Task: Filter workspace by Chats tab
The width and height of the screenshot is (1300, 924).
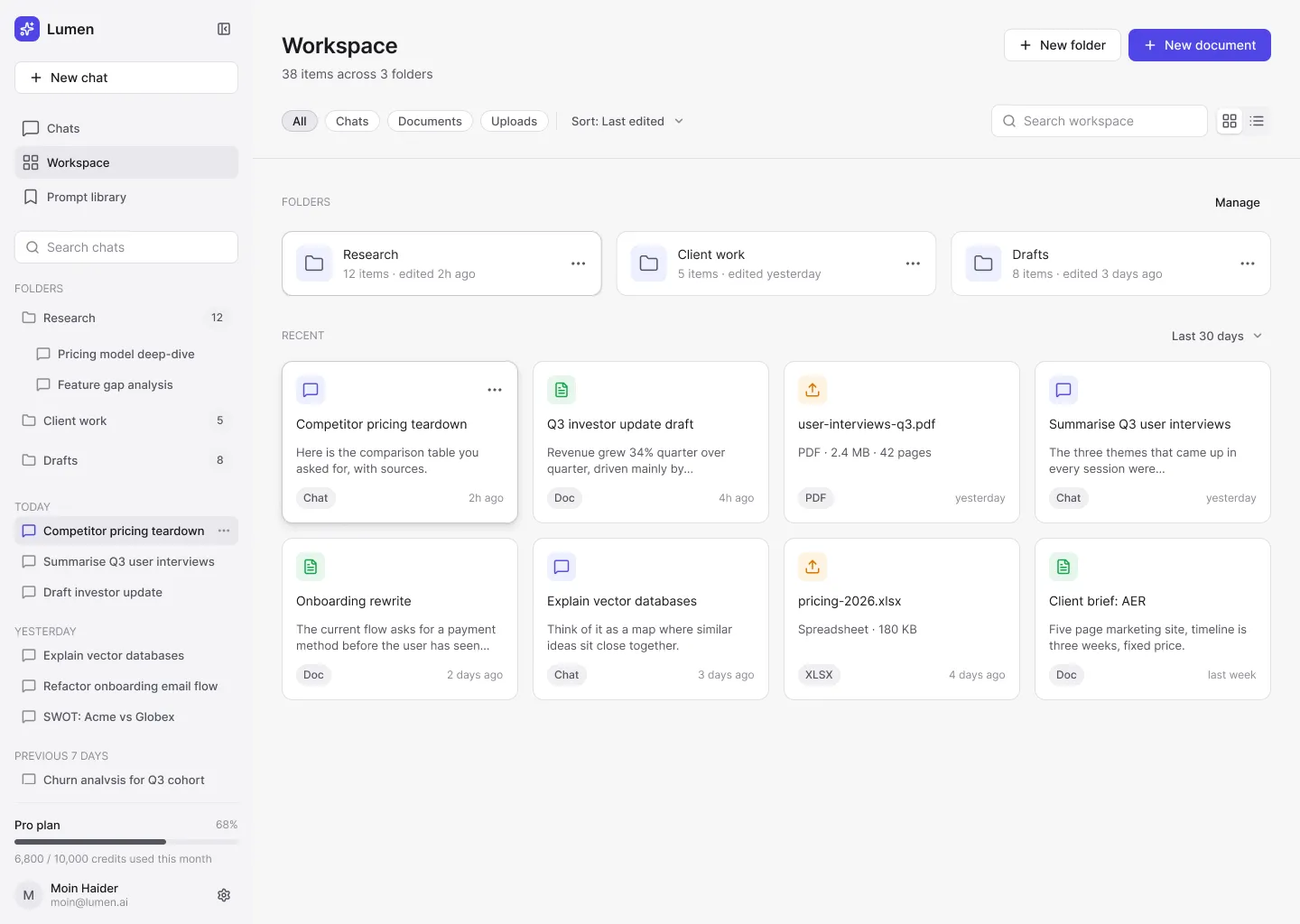Action: point(352,121)
